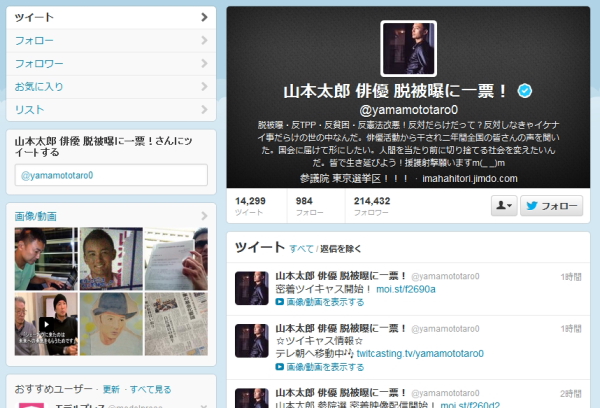Viewport: 600px width, 408px height.
Task: Open the お気に入り sidebar menu item
Action: pyautogui.click(x=111, y=87)
